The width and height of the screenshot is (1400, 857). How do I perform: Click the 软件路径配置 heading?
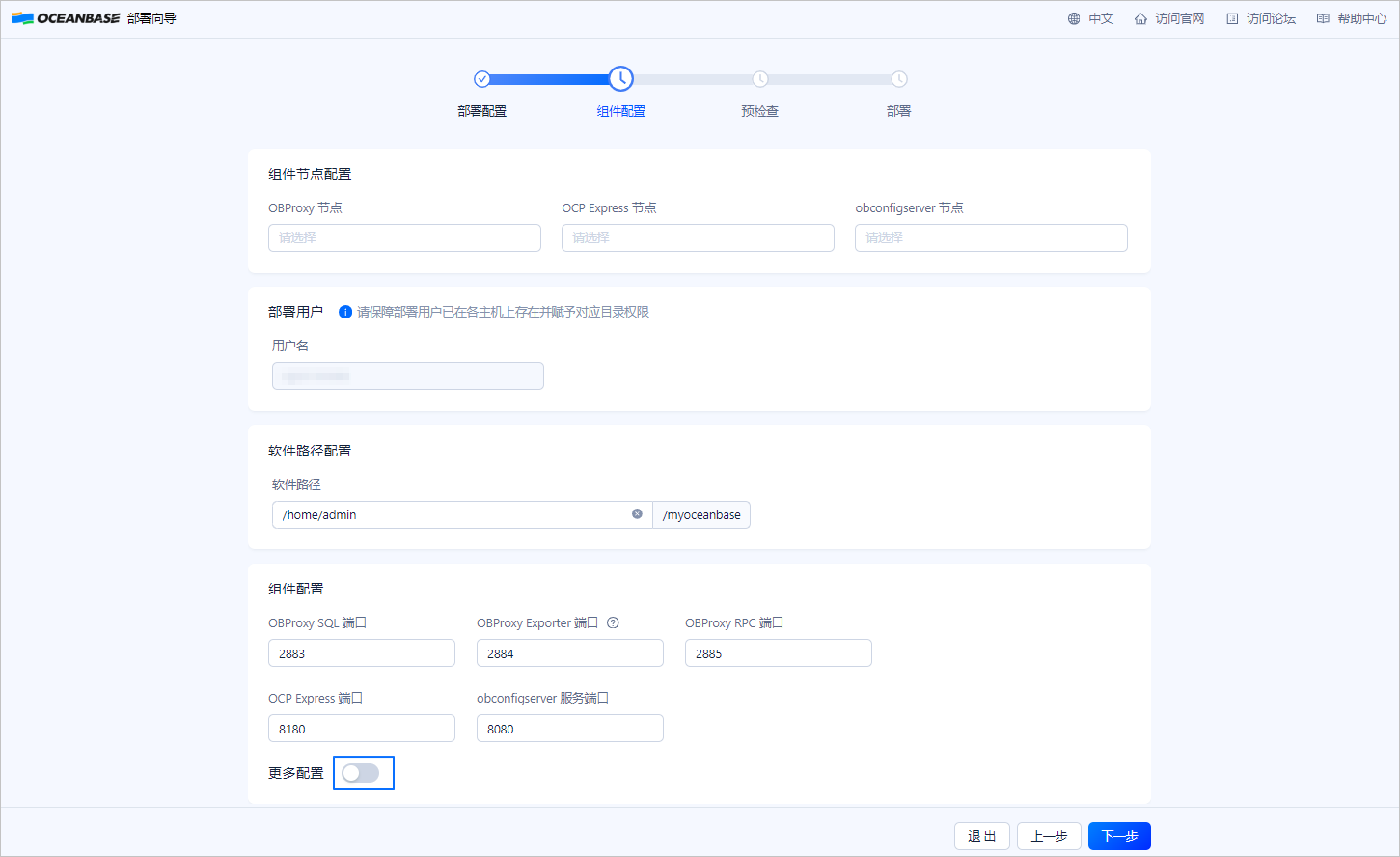(x=310, y=451)
